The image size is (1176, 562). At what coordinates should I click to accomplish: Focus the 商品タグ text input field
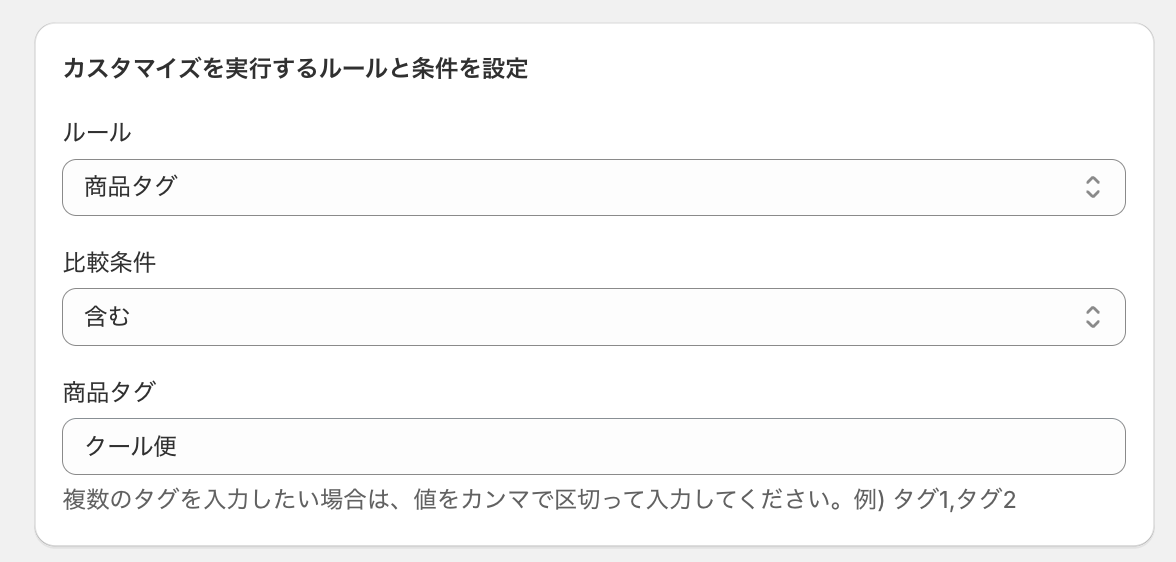[x=593, y=446]
